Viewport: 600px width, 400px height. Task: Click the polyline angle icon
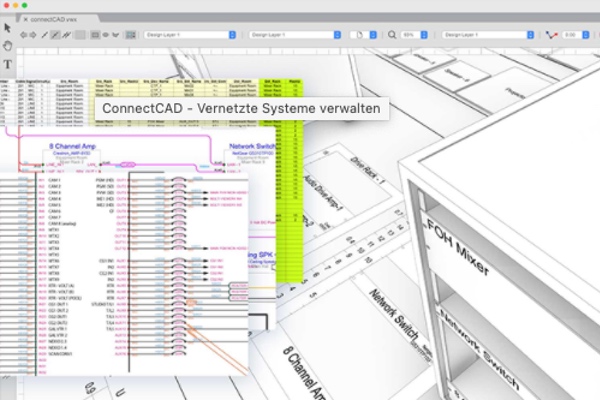click(551, 35)
